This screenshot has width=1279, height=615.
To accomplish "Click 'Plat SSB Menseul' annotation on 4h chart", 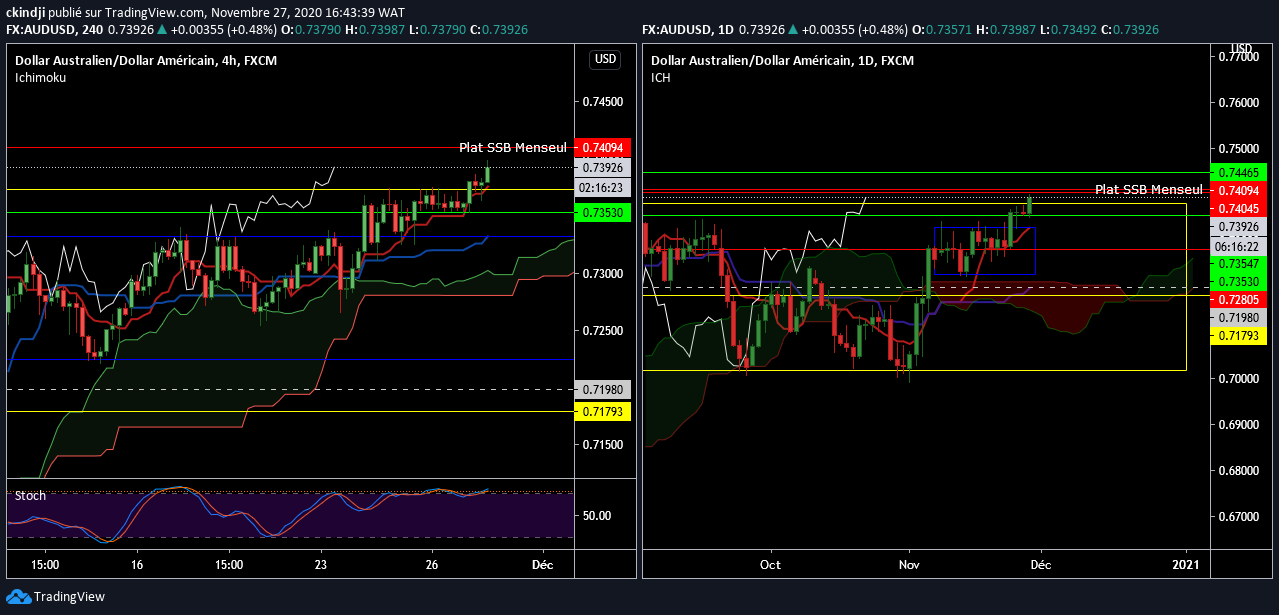I will click(513, 147).
